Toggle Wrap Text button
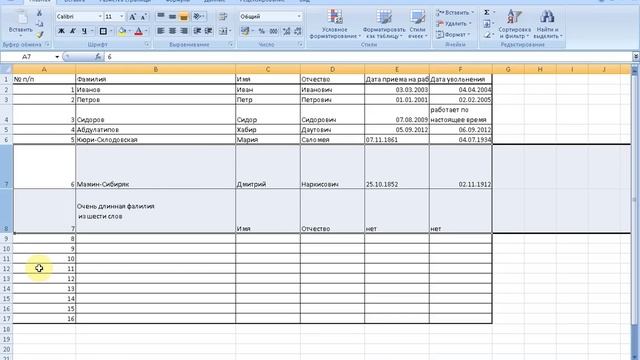This screenshot has height=360, width=640. tap(223, 16)
